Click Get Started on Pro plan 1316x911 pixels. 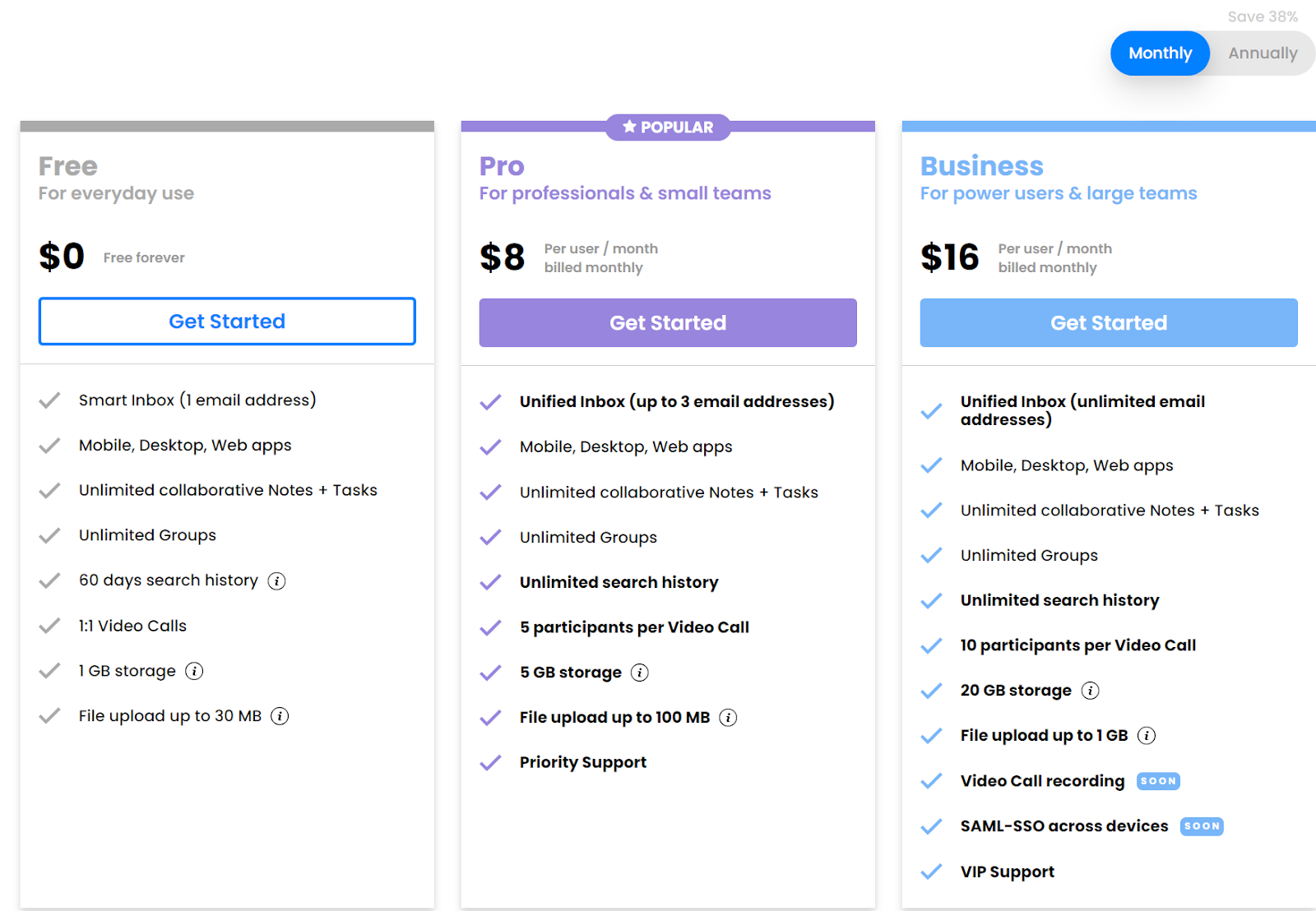[668, 323]
